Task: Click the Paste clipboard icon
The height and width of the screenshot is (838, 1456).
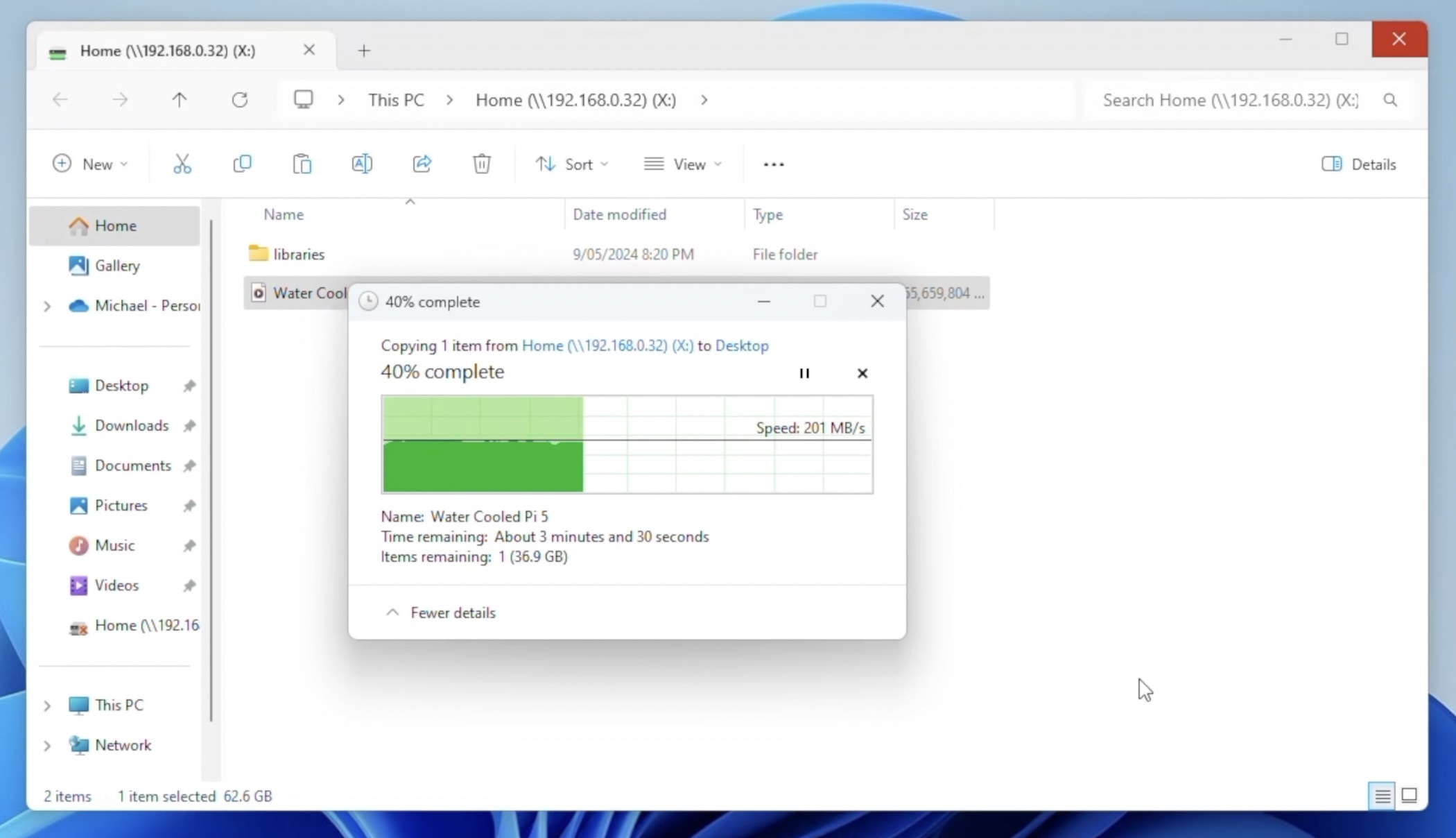Action: pyautogui.click(x=302, y=164)
